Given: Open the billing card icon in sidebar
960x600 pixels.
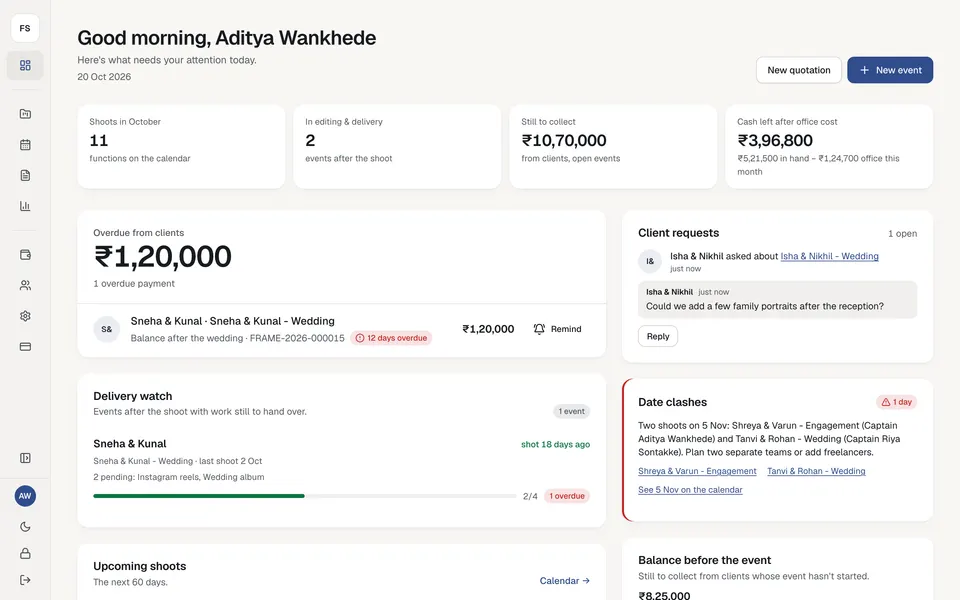Looking at the screenshot, I should [x=25, y=347].
